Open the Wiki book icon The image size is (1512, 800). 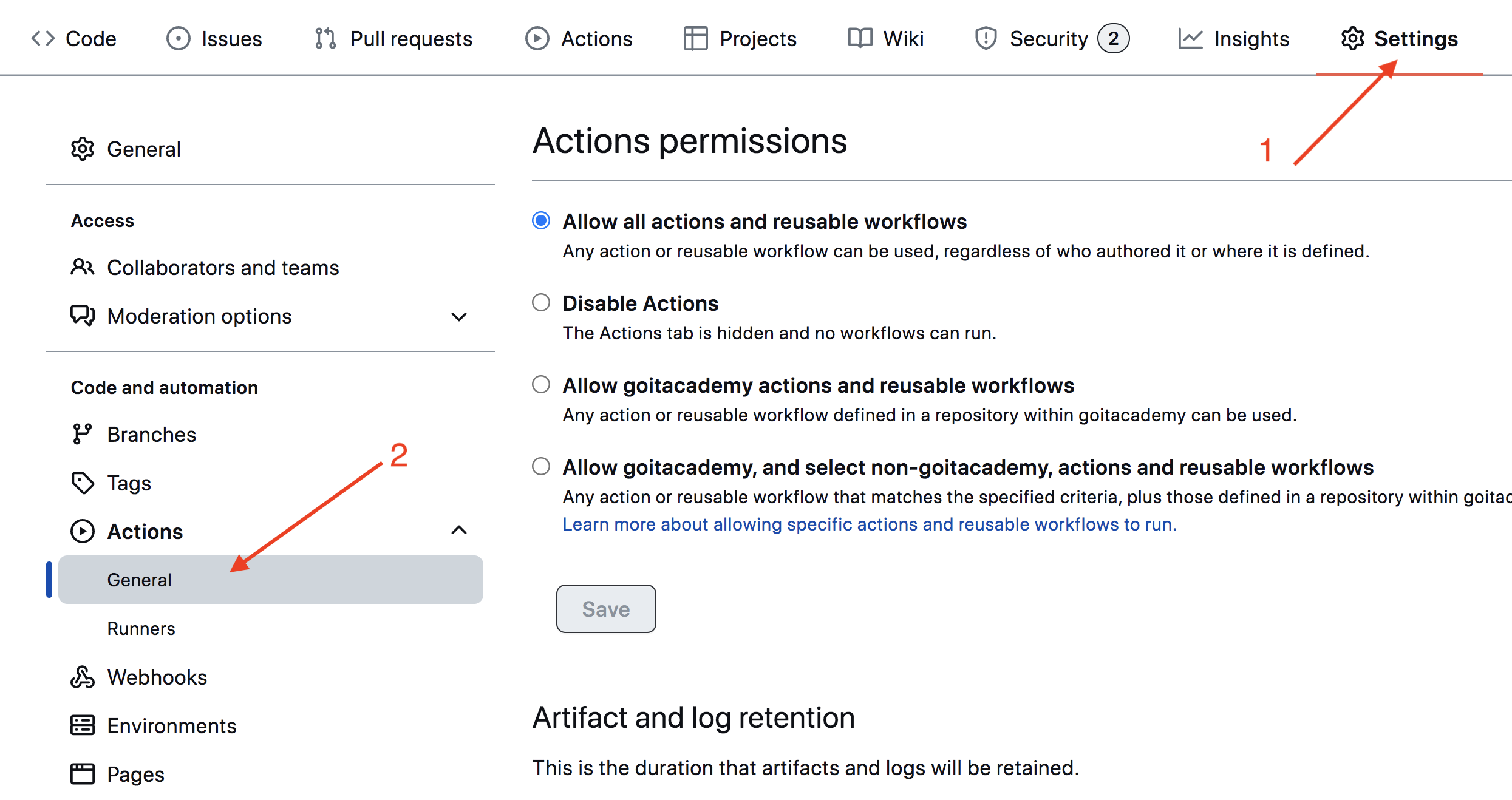(858, 38)
